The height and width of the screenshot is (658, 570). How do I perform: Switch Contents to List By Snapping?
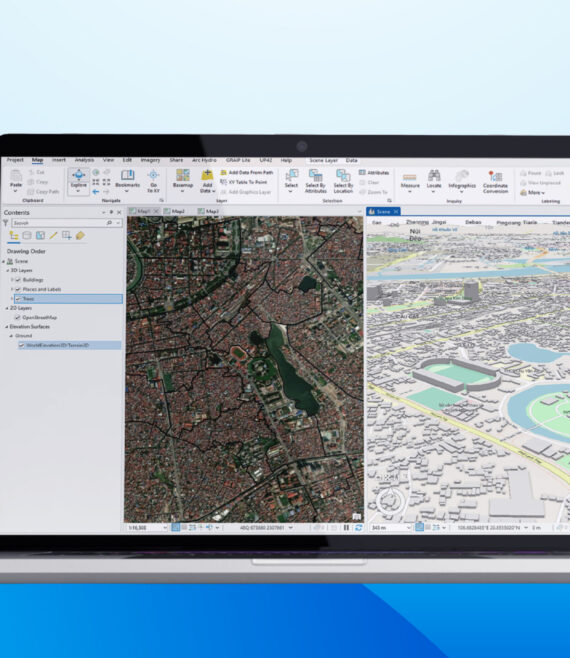tap(66, 235)
